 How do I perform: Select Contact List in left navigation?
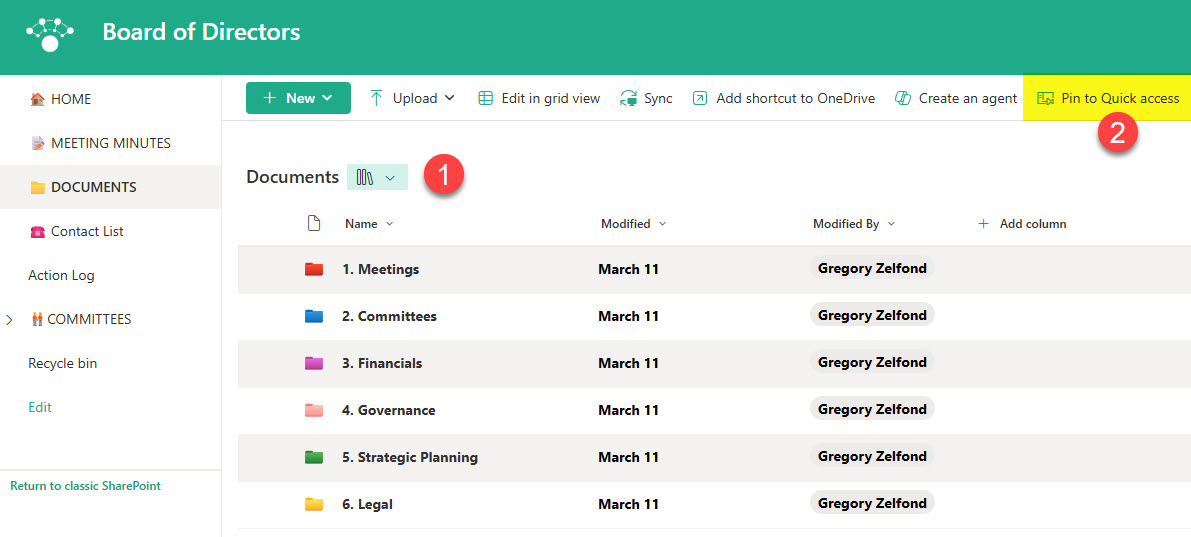tap(87, 231)
